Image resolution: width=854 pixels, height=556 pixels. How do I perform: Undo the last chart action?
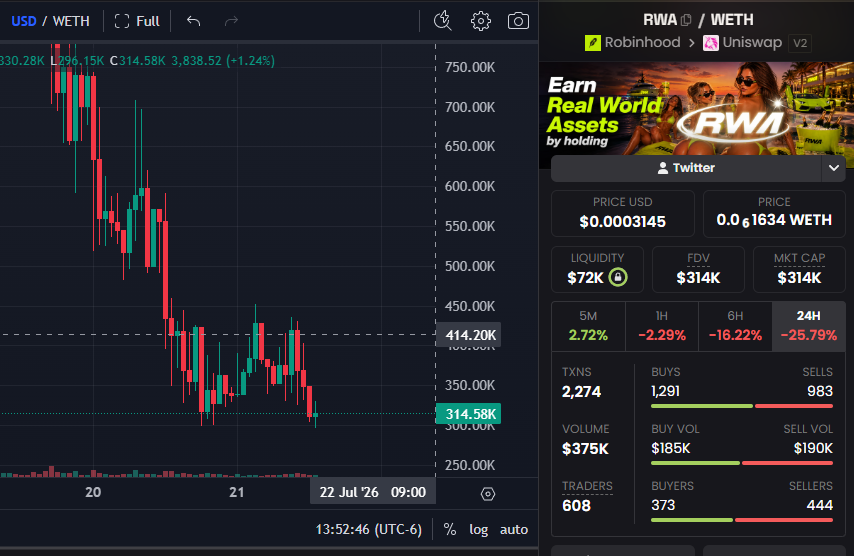coord(193,21)
